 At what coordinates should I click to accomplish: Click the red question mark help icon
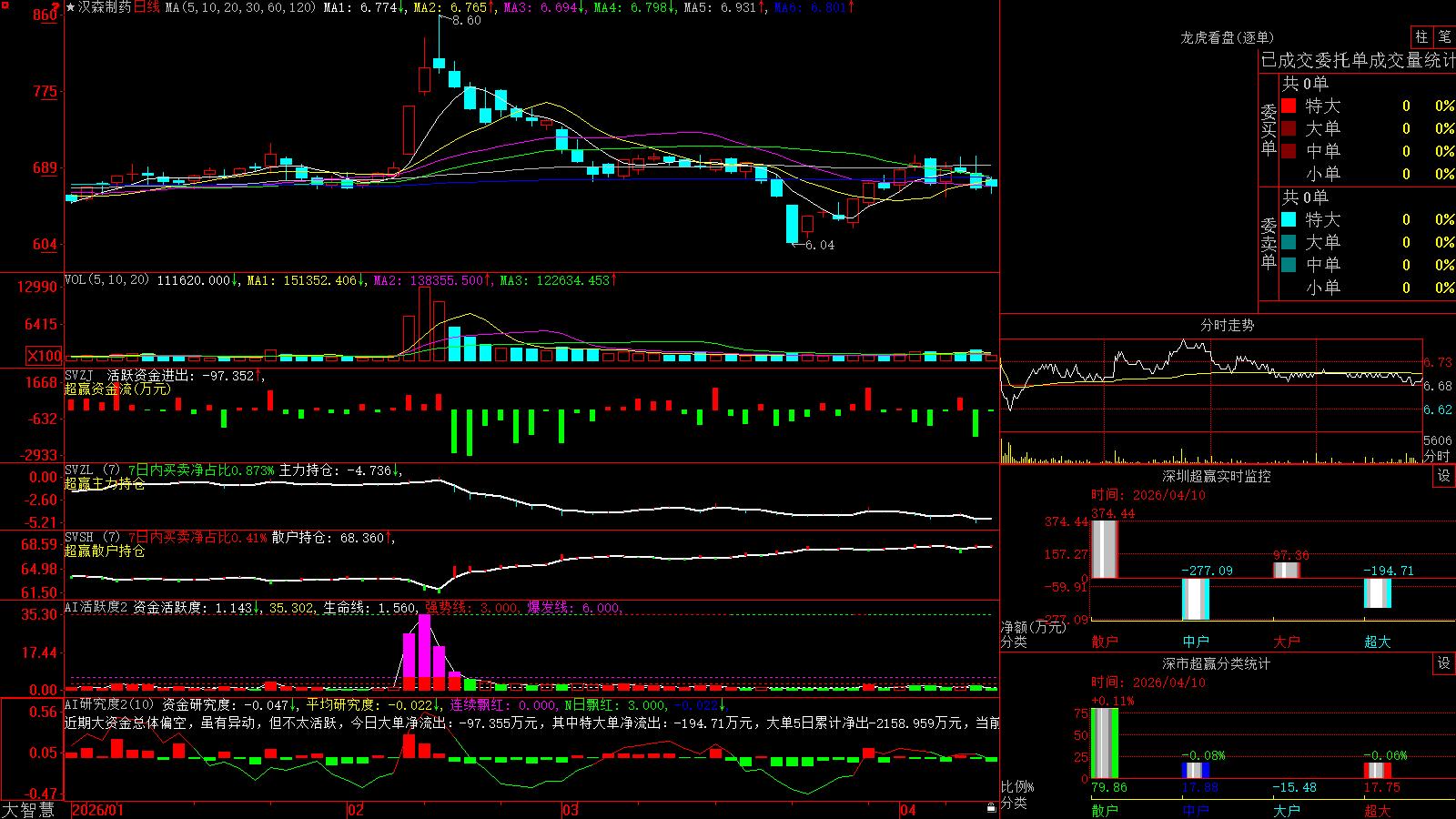[56, 7]
